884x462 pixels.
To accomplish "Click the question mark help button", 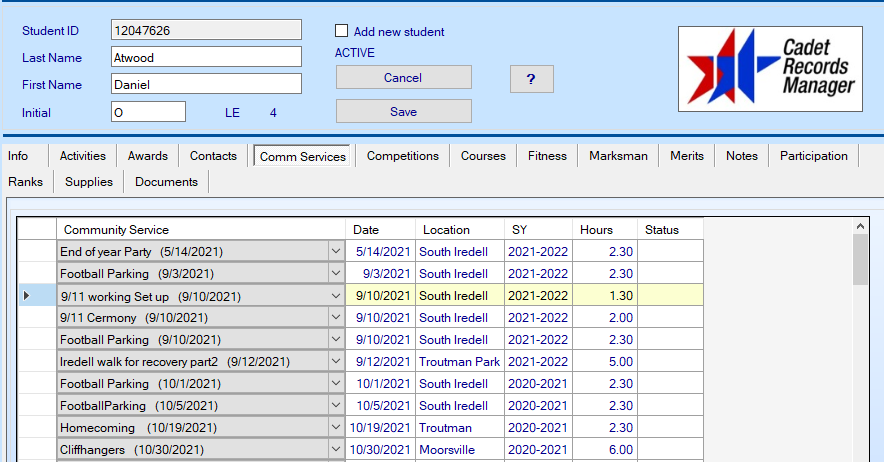I will pyautogui.click(x=531, y=79).
